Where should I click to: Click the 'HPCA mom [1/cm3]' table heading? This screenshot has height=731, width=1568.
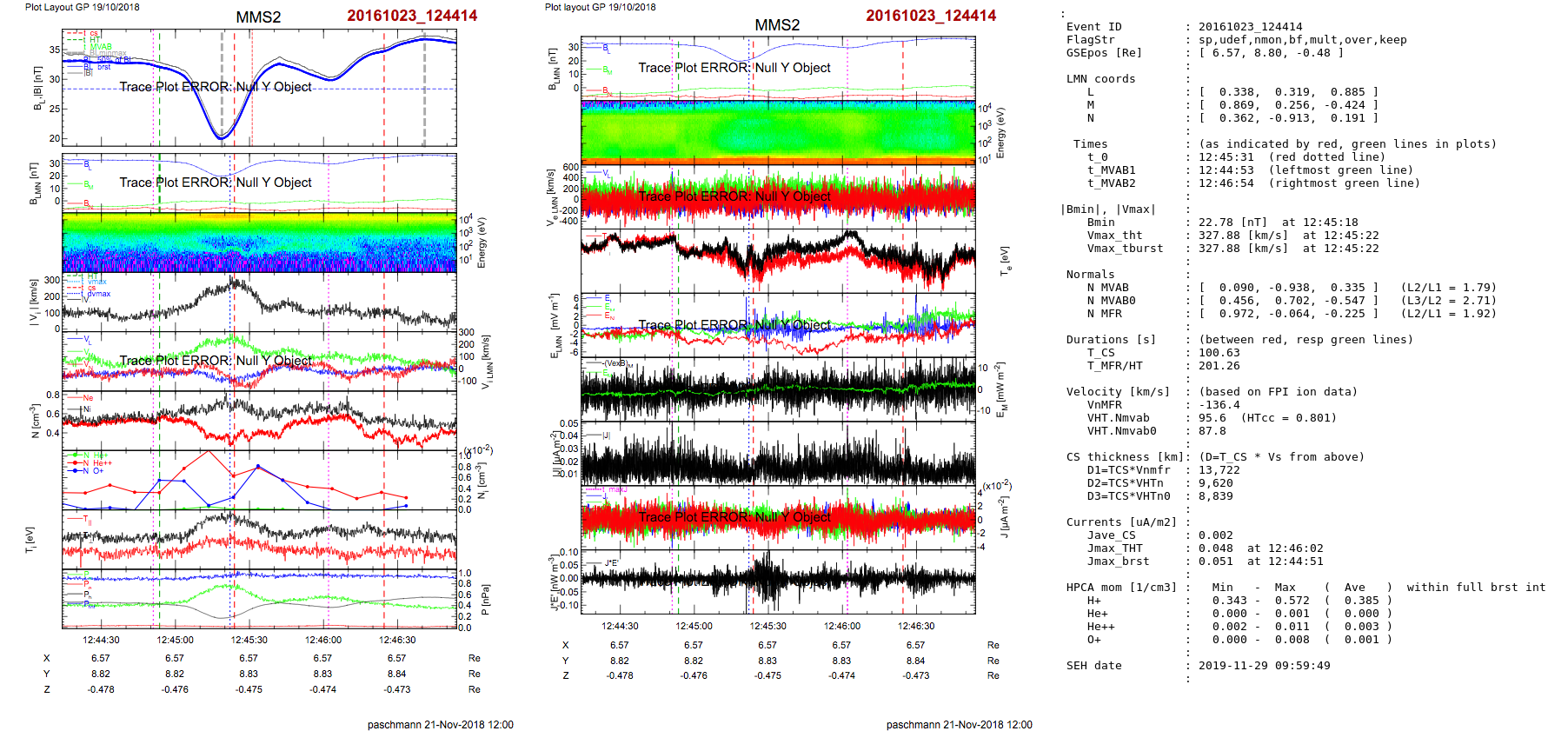tap(1121, 588)
